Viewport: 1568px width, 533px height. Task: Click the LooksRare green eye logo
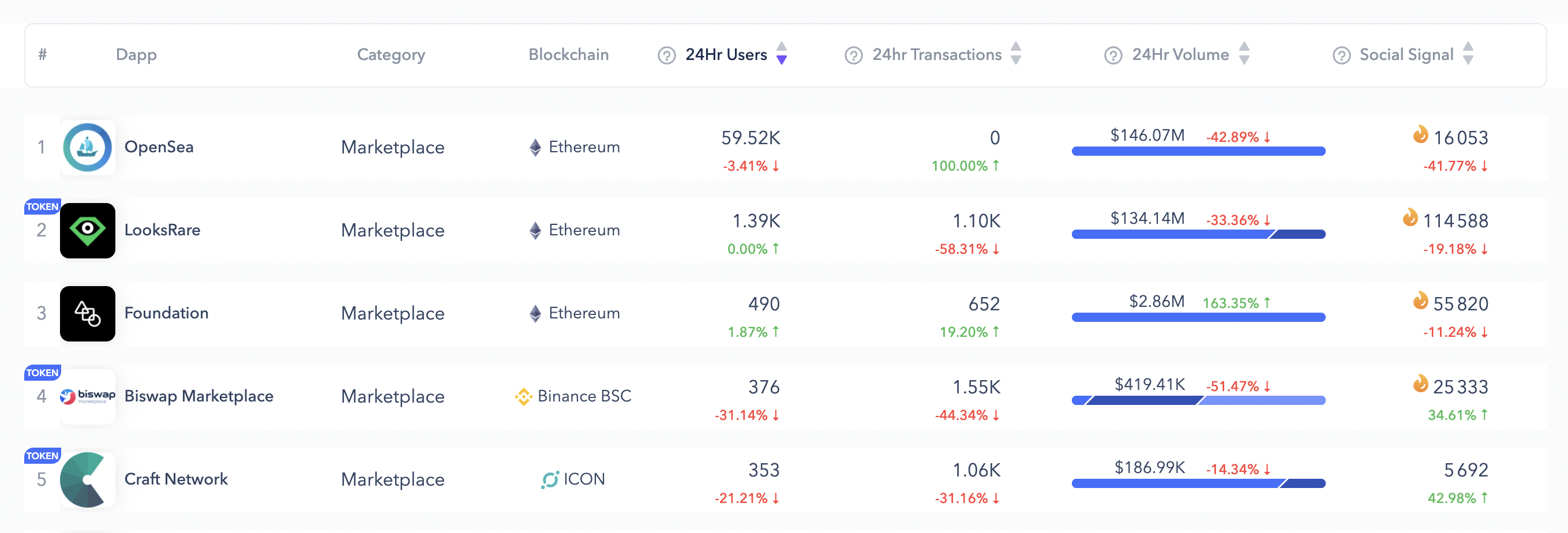(87, 231)
